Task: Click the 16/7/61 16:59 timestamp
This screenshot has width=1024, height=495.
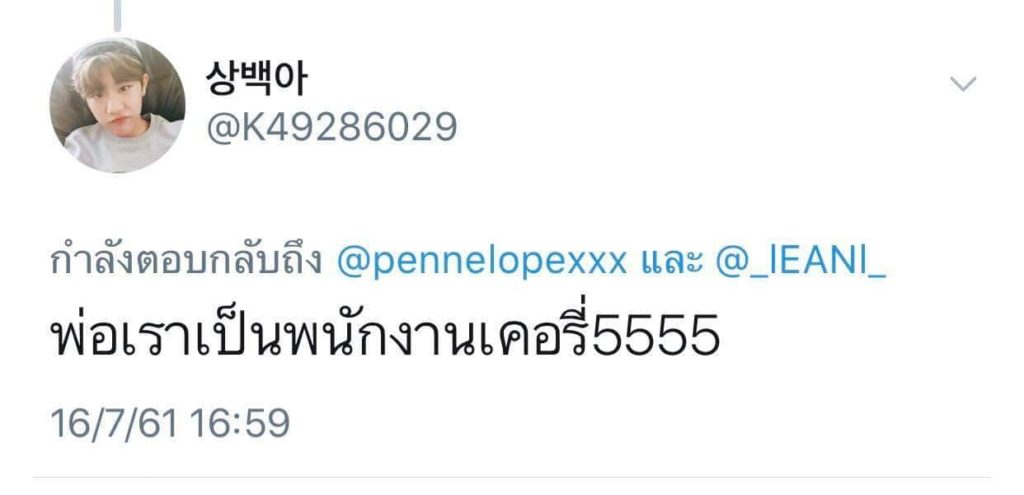Action: point(170,423)
